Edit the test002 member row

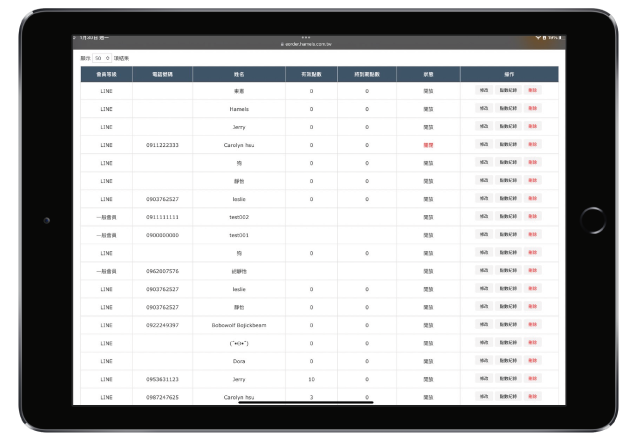(484, 216)
